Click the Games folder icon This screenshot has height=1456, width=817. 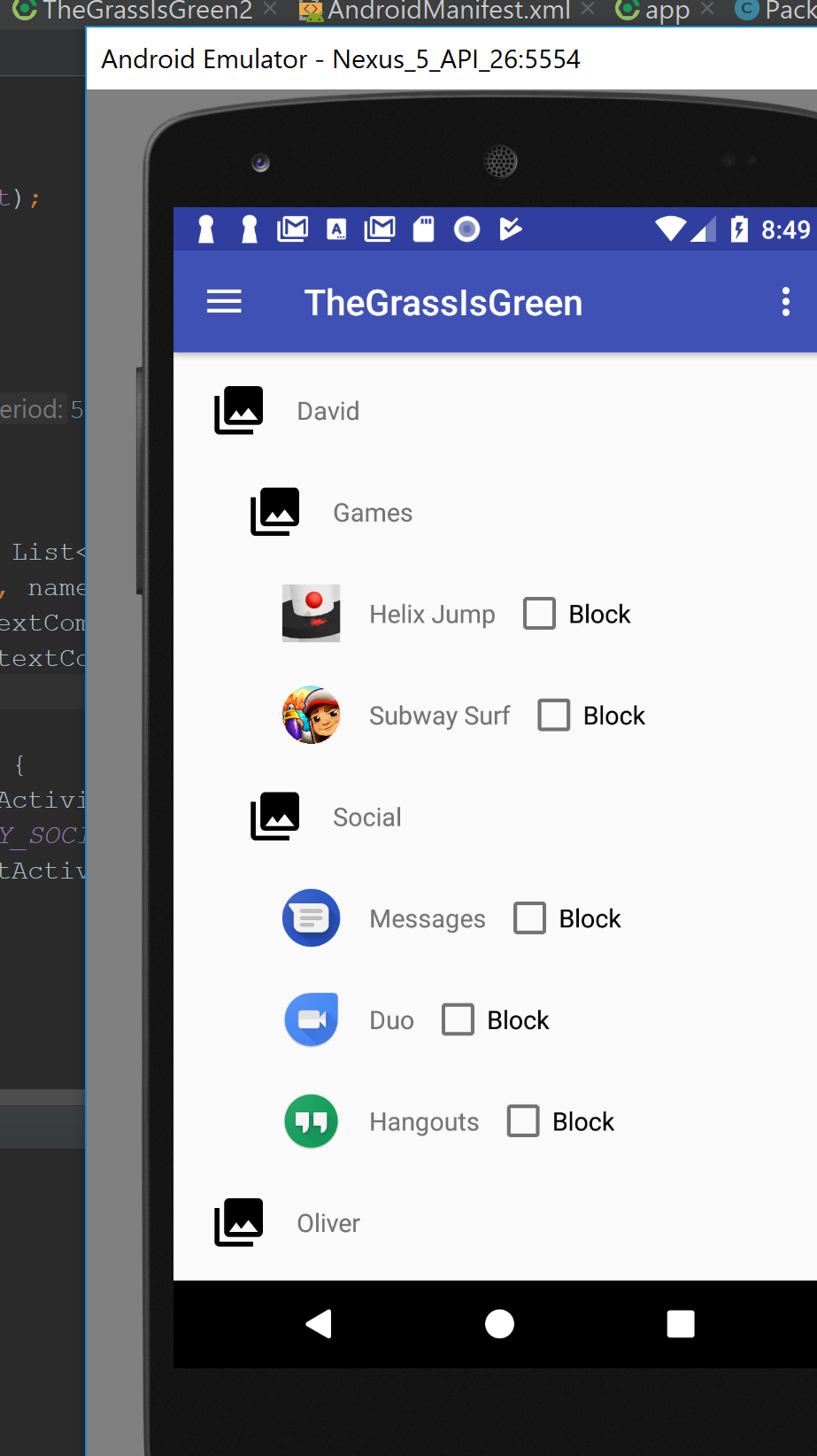(x=275, y=512)
